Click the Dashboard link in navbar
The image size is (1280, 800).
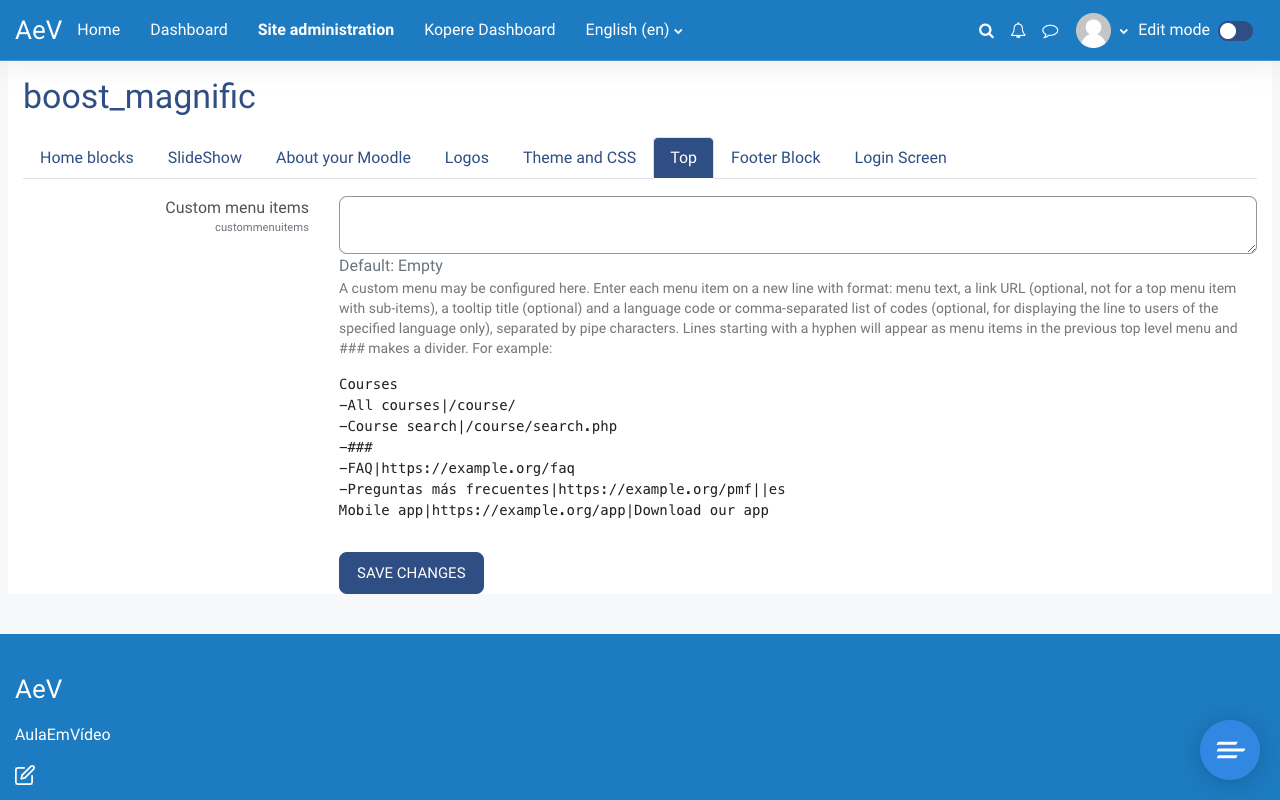189,30
